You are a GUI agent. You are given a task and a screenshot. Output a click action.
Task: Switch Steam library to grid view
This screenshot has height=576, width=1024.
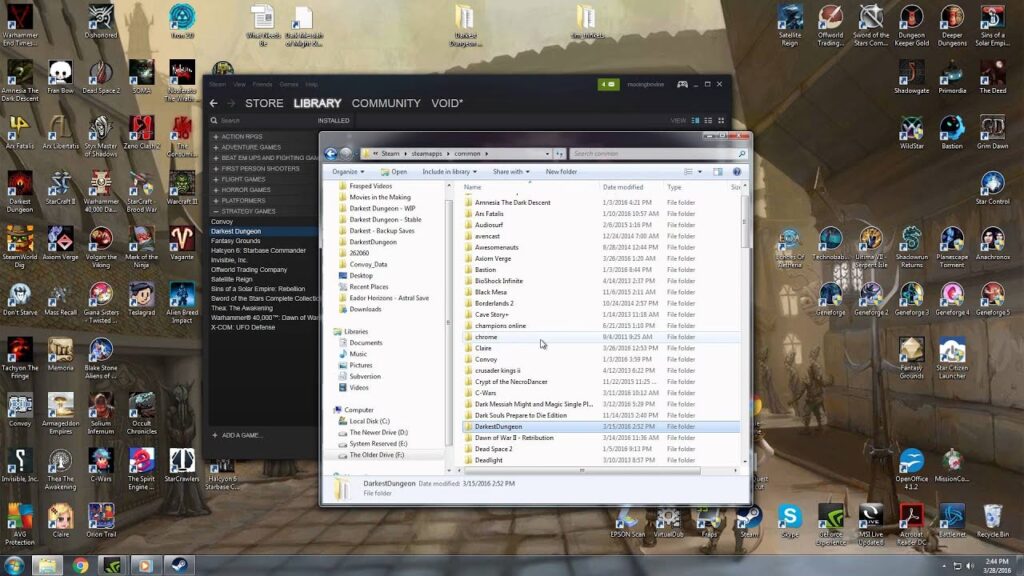point(721,121)
